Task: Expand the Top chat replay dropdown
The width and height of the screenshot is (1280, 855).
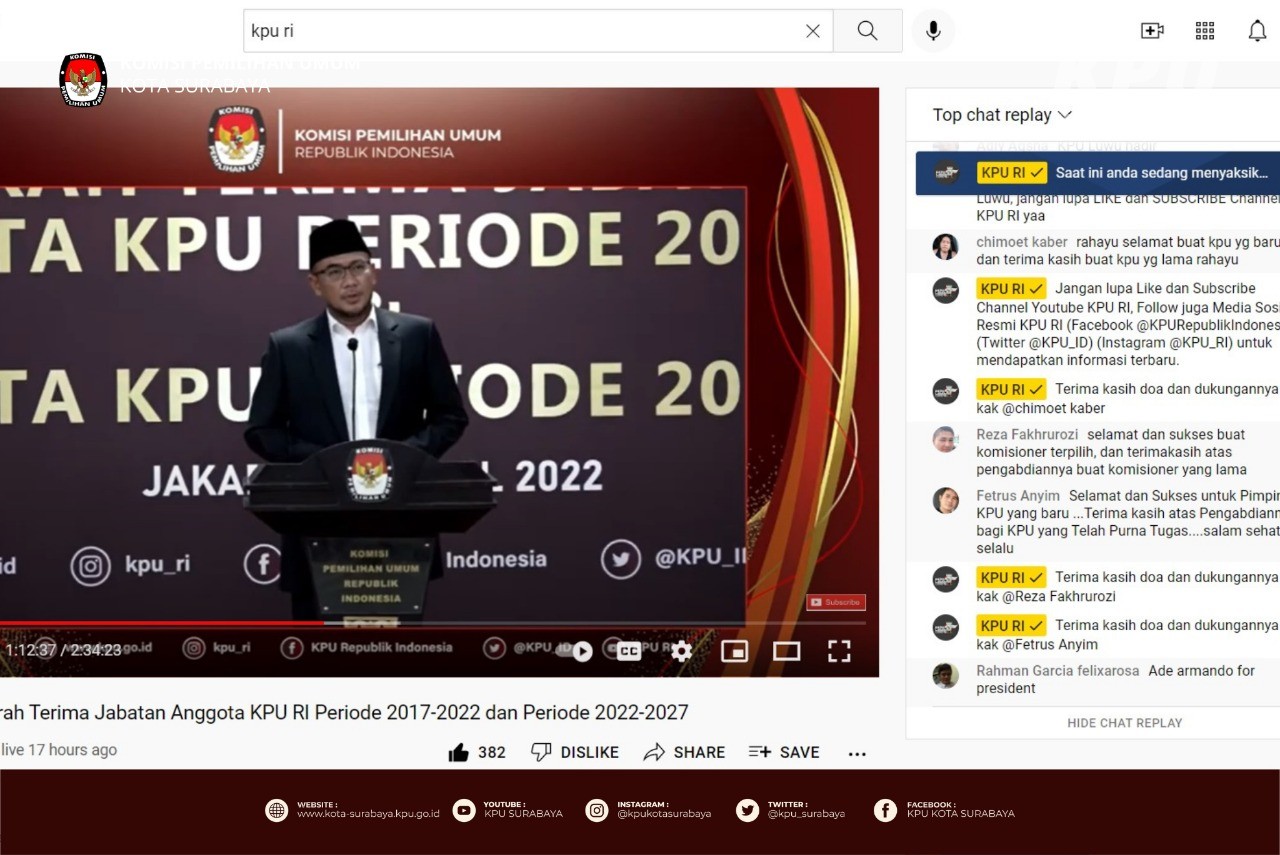Action: (1002, 115)
